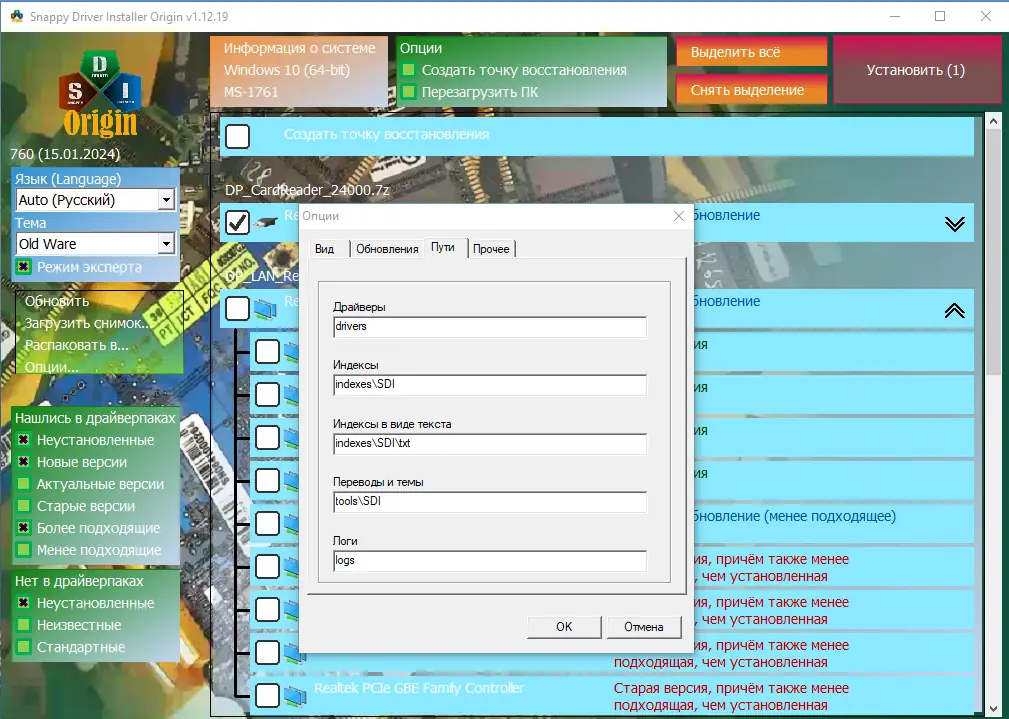The image size is (1009, 719).
Task: Open Опции... from side menu
Action: point(51,367)
